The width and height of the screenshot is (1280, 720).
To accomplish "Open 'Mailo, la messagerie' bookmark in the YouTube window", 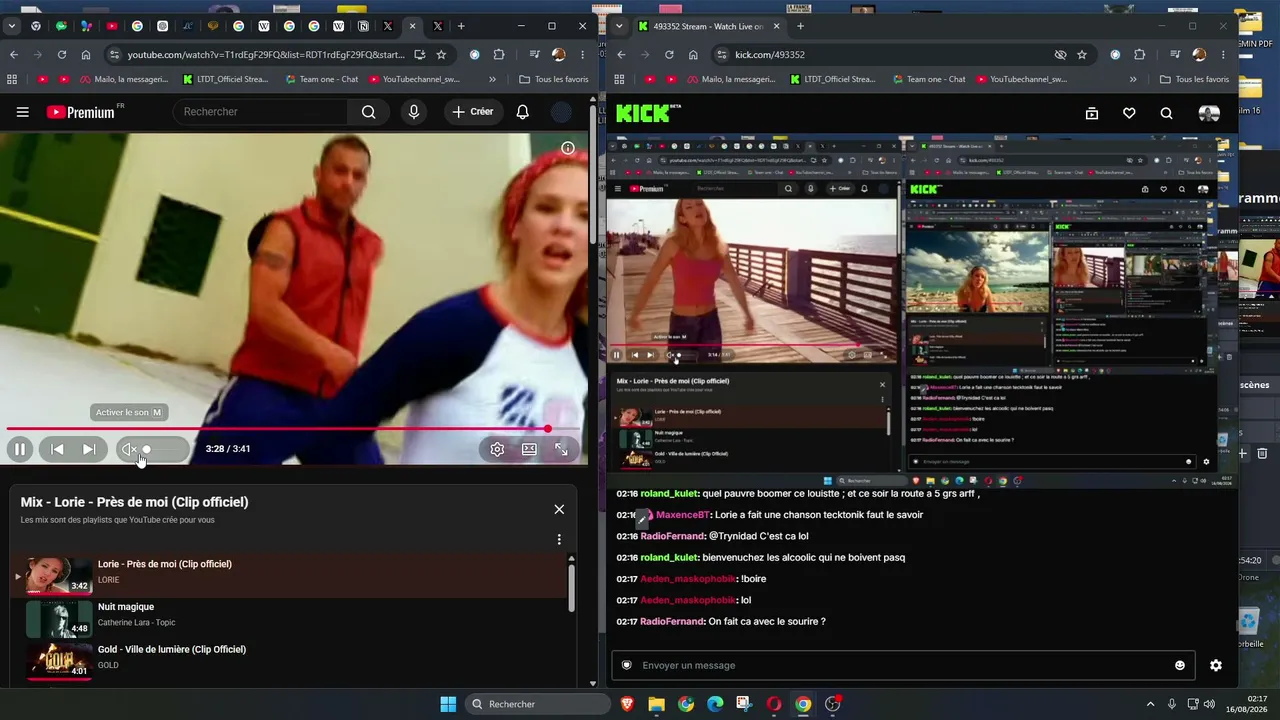I will pos(126,79).
